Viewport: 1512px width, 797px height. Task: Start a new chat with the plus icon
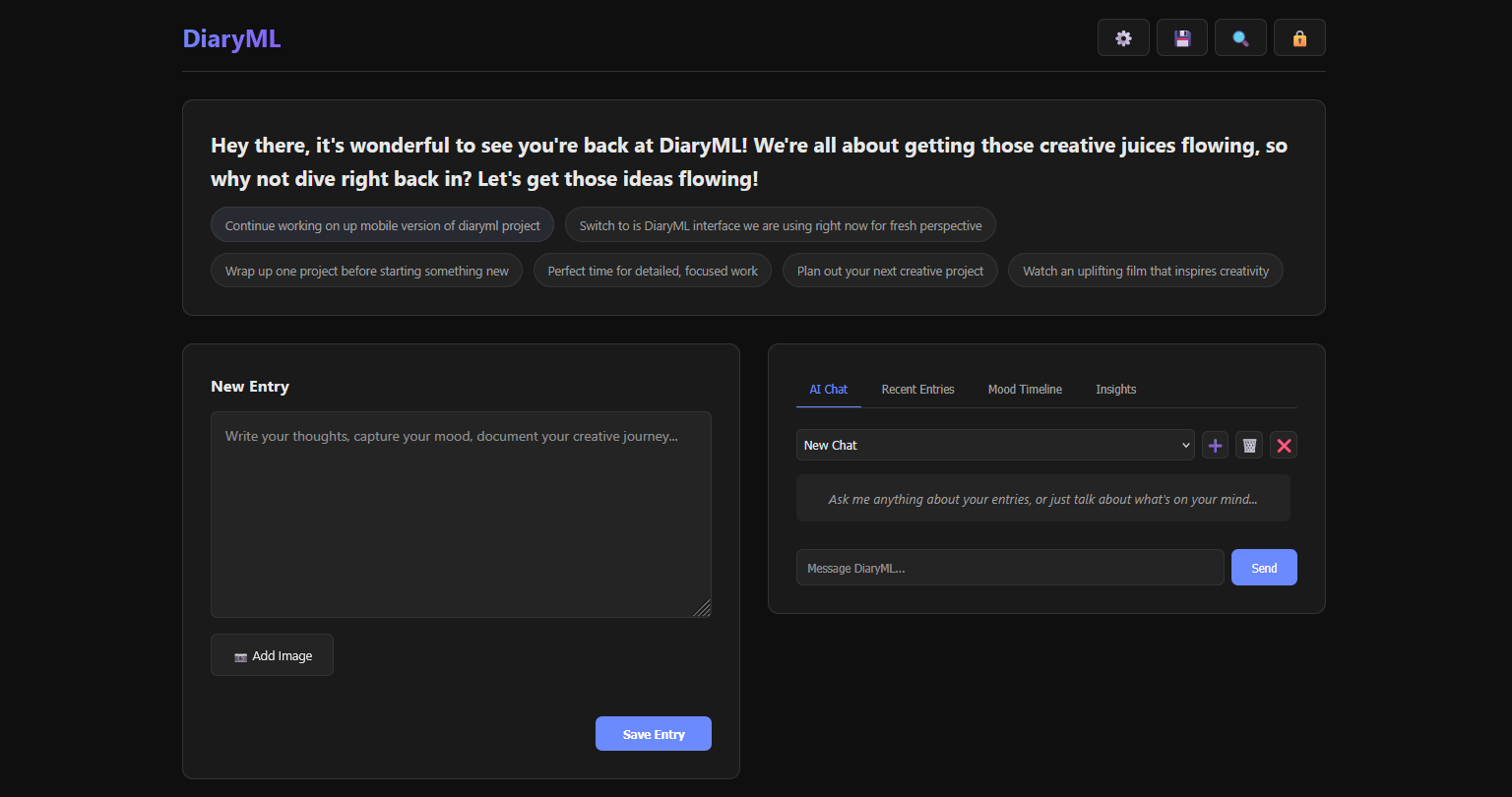1215,445
